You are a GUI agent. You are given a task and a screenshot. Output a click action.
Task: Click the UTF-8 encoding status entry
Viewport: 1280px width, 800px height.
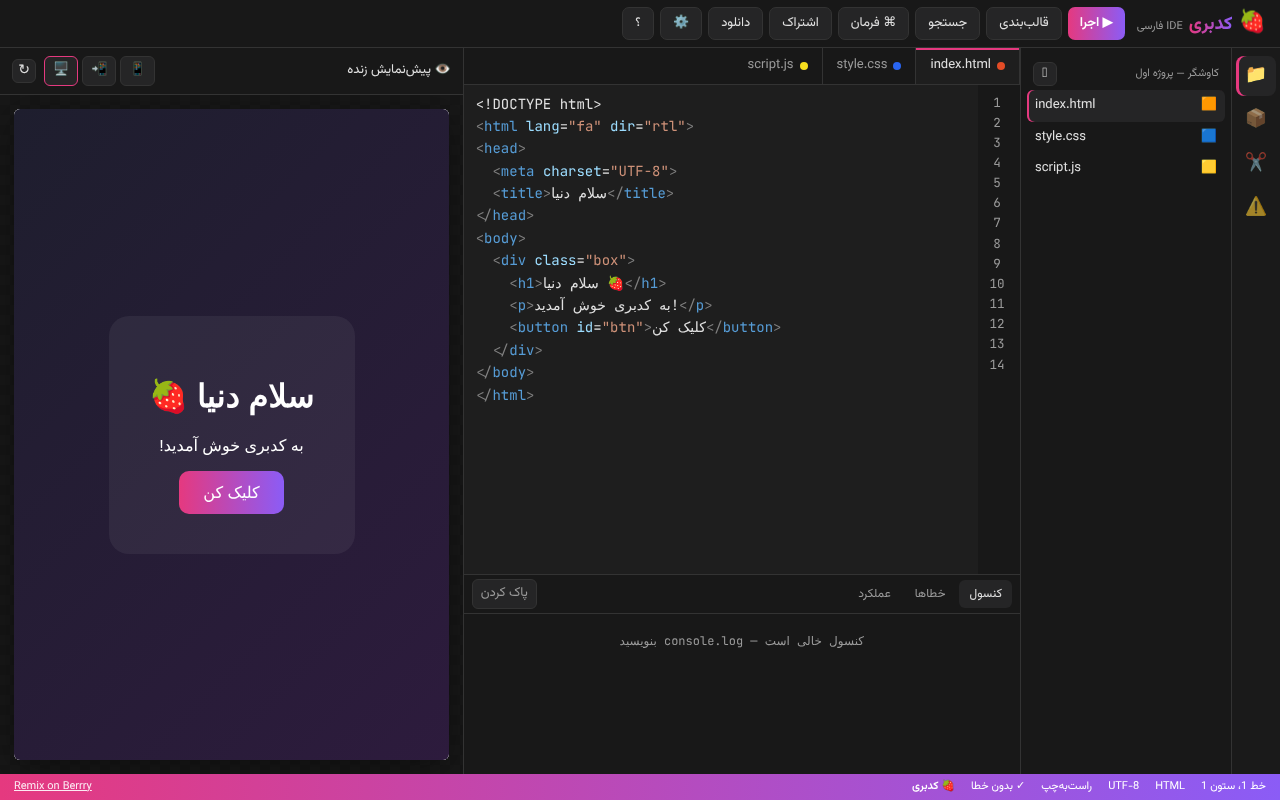pos(1123,786)
